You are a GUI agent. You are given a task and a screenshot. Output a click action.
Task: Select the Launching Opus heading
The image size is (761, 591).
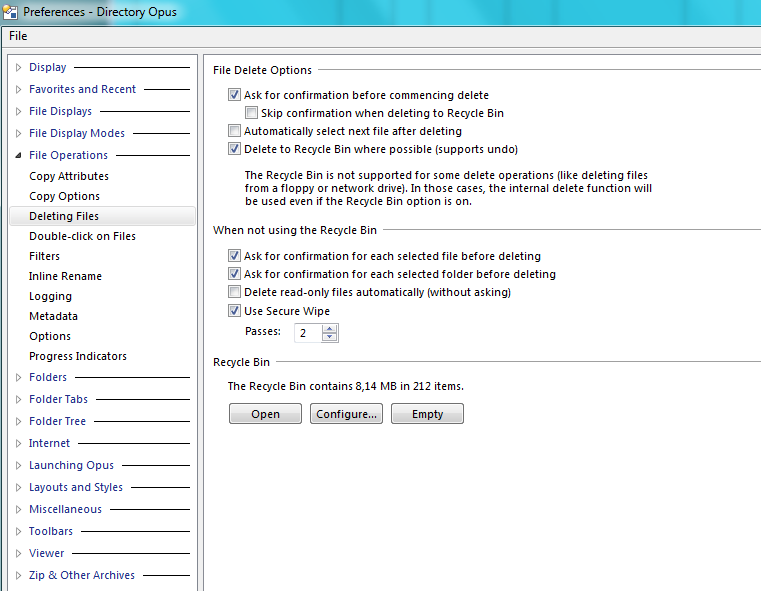[x=71, y=465]
